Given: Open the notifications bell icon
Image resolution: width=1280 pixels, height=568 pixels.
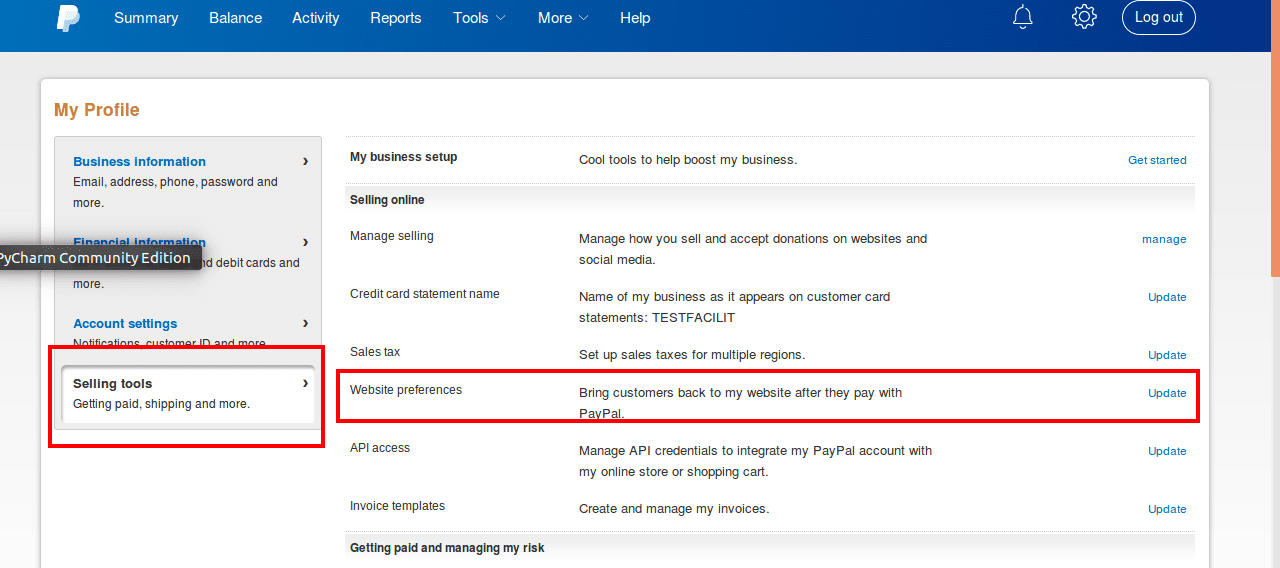Looking at the screenshot, I should click(x=1023, y=17).
